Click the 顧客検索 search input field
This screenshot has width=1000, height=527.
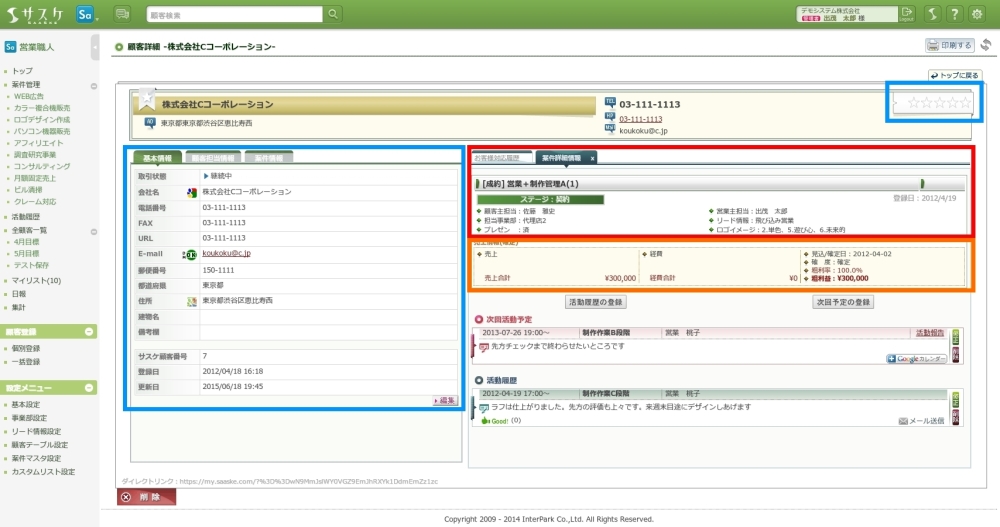(235, 14)
